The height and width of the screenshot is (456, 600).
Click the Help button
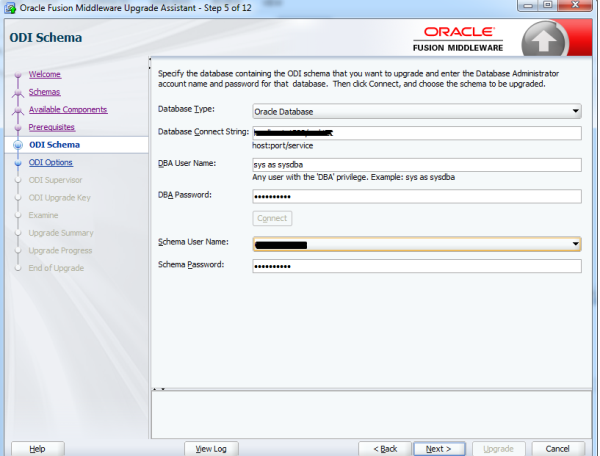38,448
